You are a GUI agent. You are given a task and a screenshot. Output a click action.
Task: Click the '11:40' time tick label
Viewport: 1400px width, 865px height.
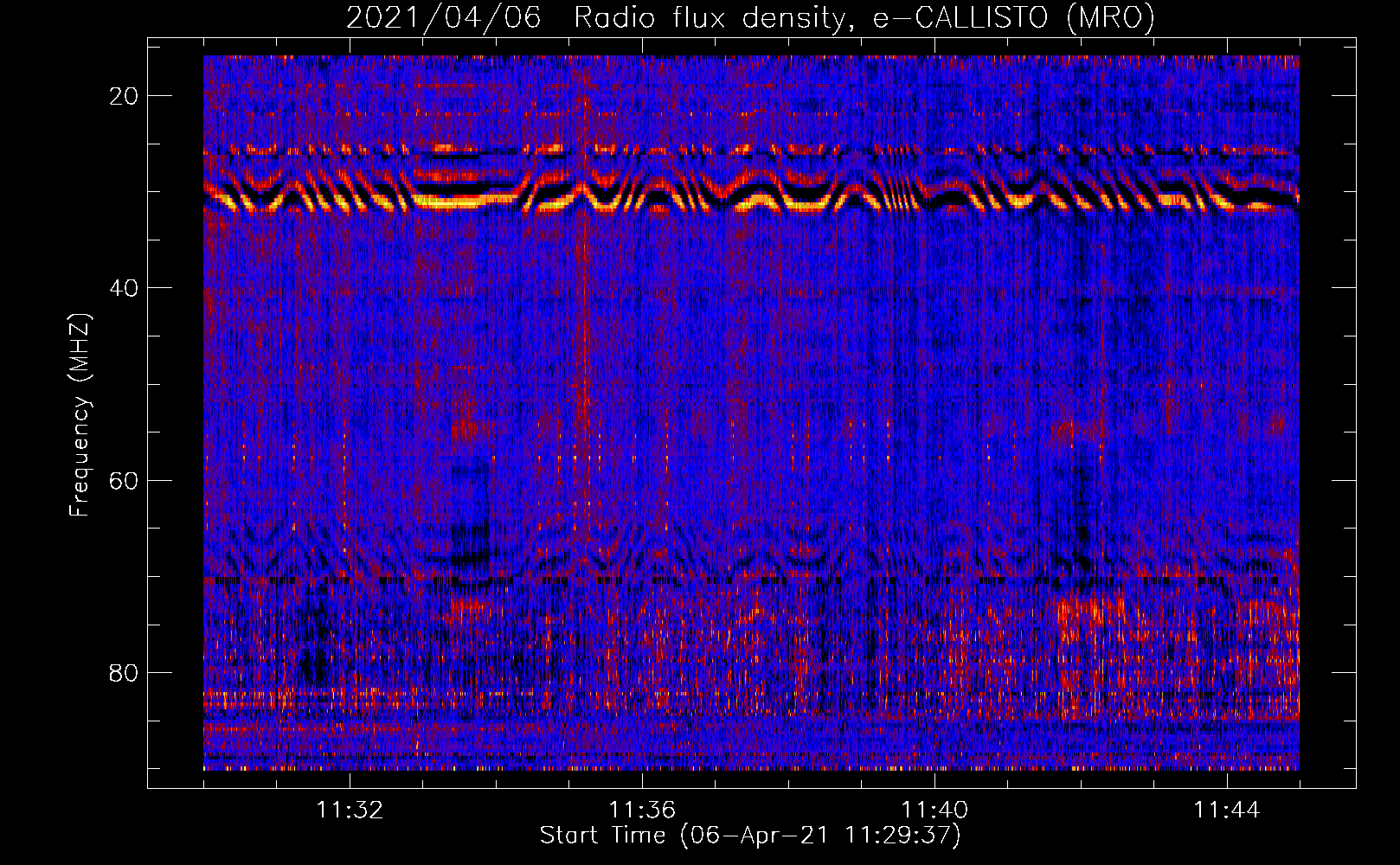934,811
